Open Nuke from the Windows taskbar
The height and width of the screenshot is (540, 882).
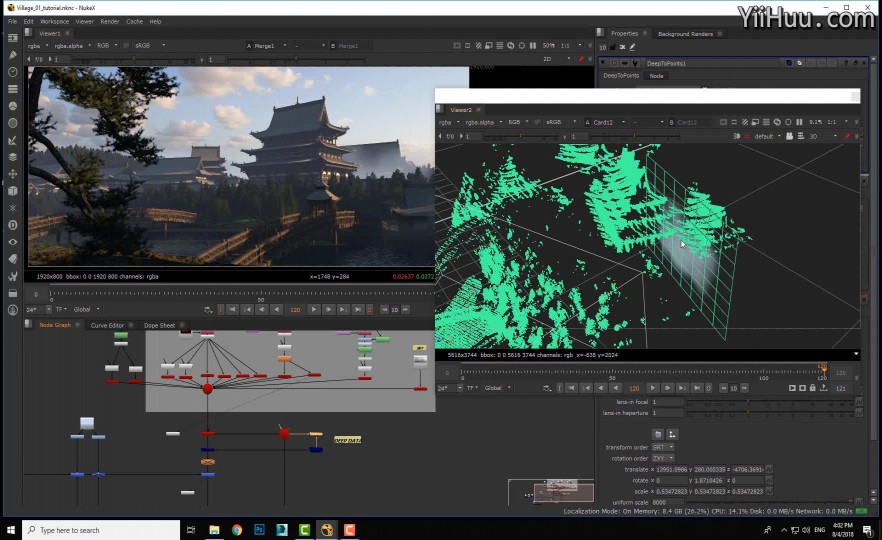click(327, 529)
